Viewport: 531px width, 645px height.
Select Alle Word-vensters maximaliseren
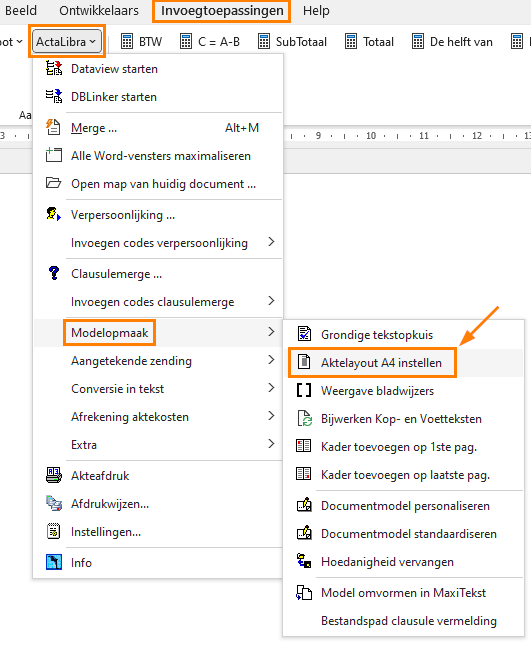(158, 156)
